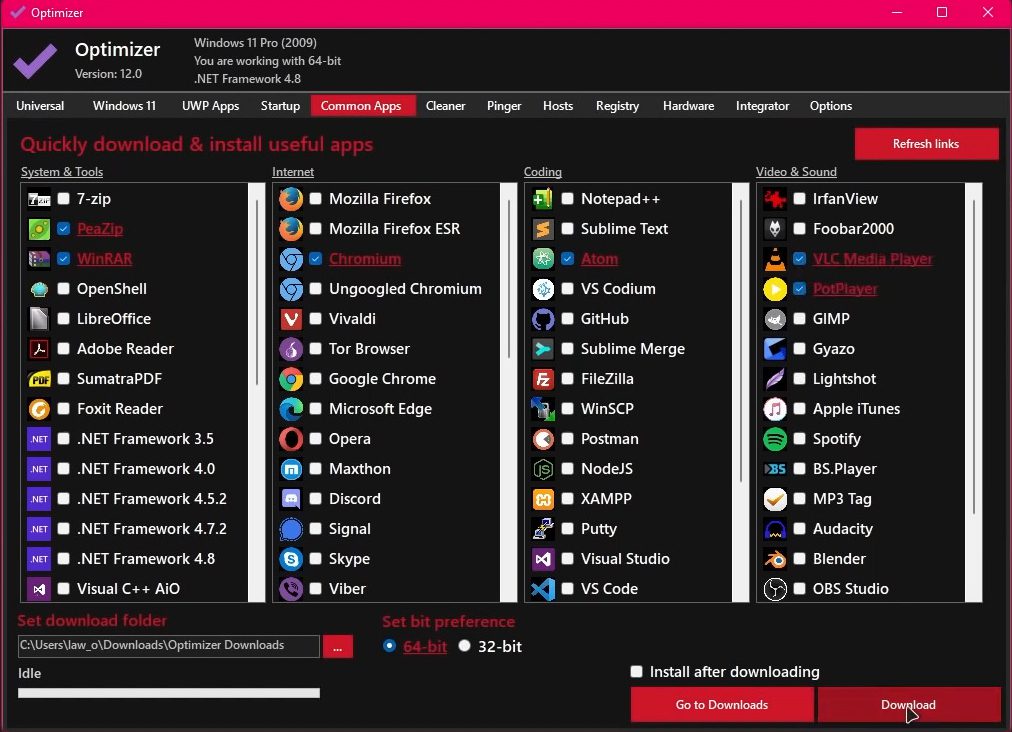This screenshot has height=732, width=1012.
Task: Uncheck the Chromium checkbox
Action: [316, 259]
